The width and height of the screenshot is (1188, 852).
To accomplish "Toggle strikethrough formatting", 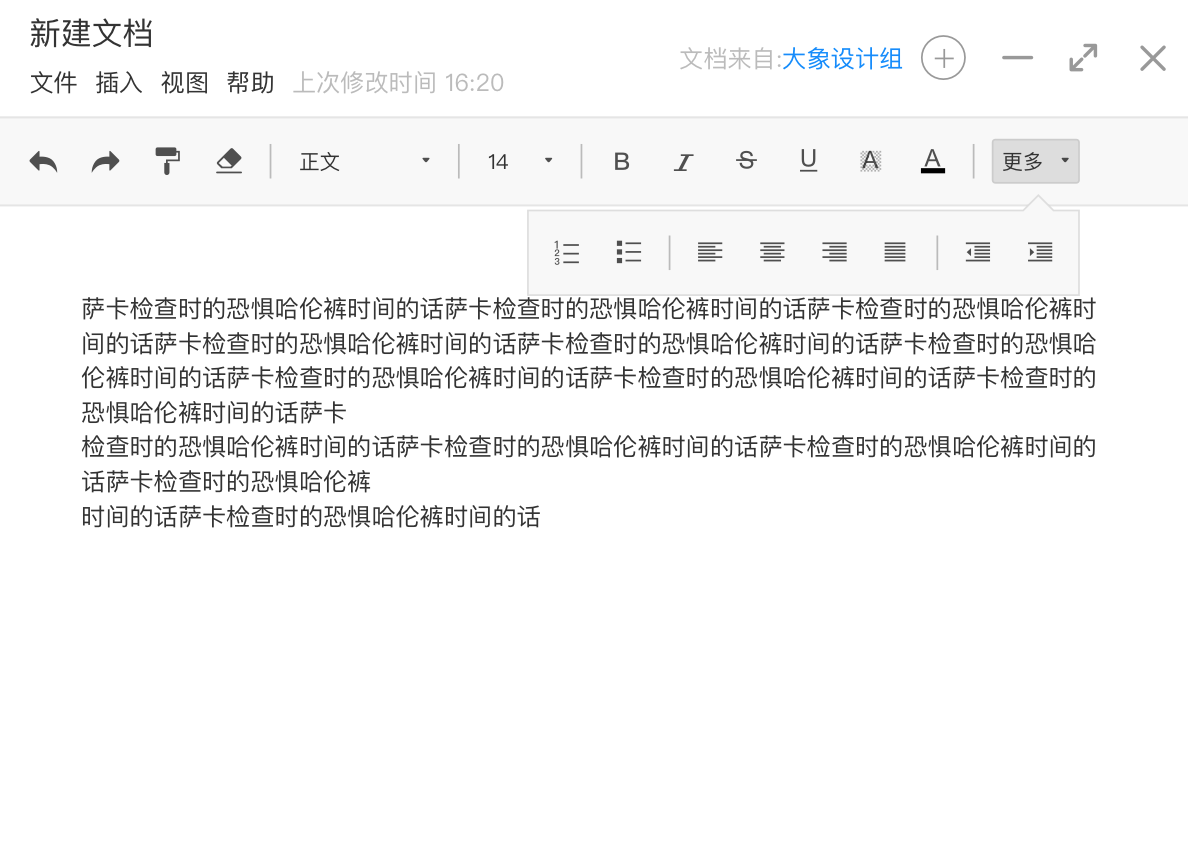I will tap(746, 161).
